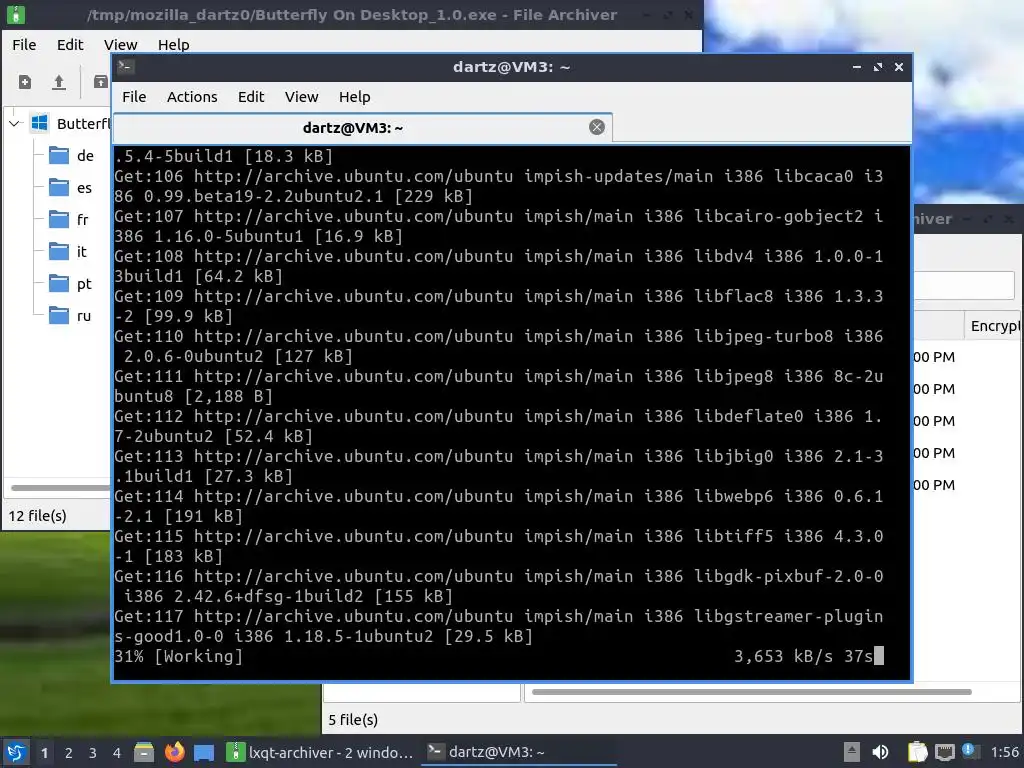1024x768 pixels.
Task: Click the File Archiver title bar app icon
Action: (16, 14)
